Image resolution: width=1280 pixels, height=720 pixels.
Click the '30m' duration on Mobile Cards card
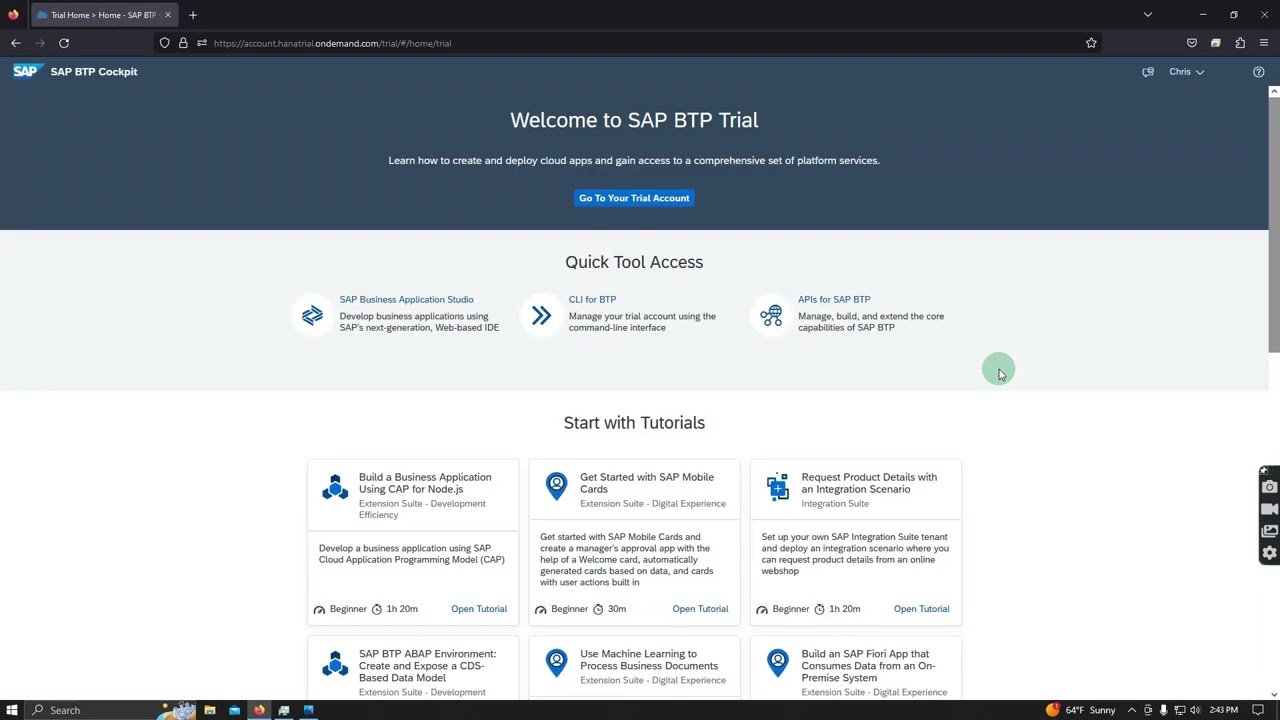617,609
